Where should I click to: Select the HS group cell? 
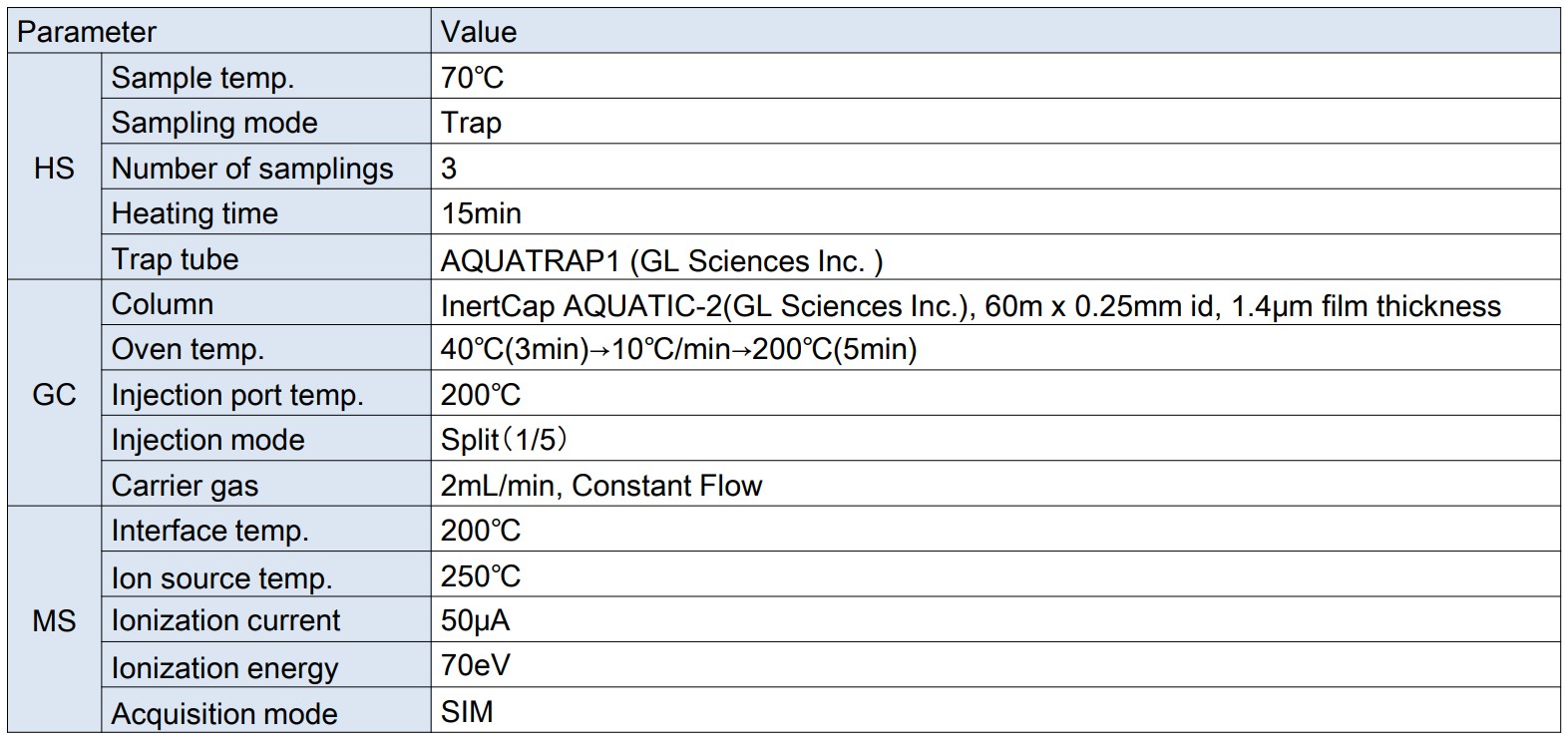coord(55,167)
